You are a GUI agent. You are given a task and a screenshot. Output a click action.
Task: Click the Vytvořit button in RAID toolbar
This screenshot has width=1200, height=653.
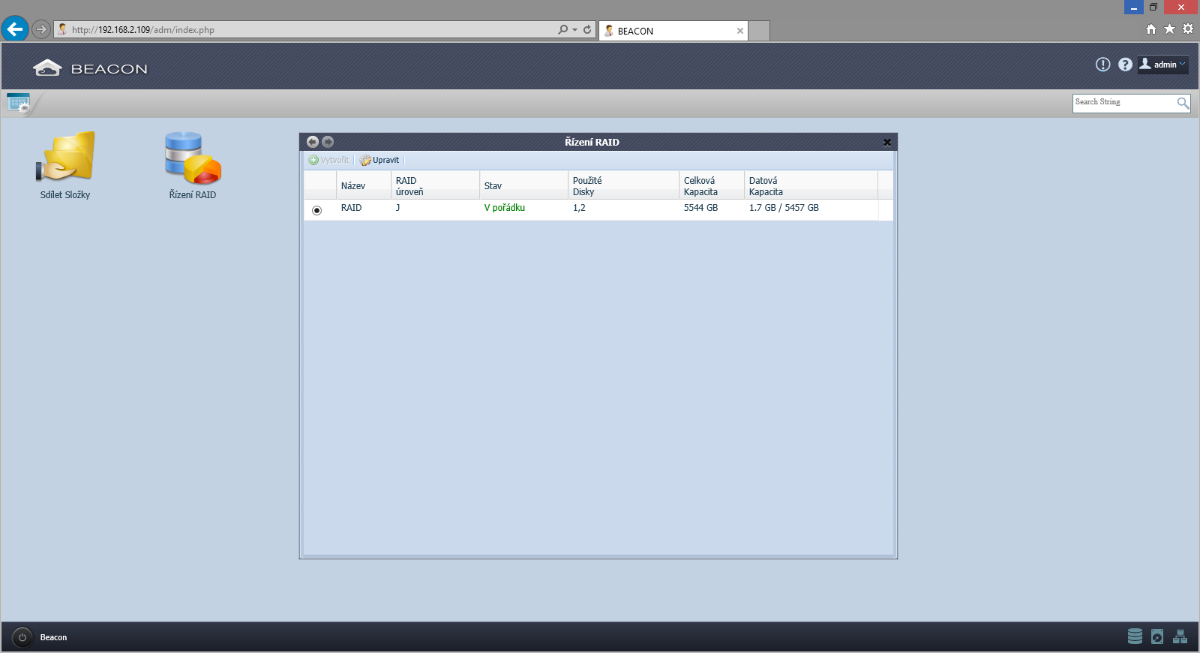[x=329, y=160]
